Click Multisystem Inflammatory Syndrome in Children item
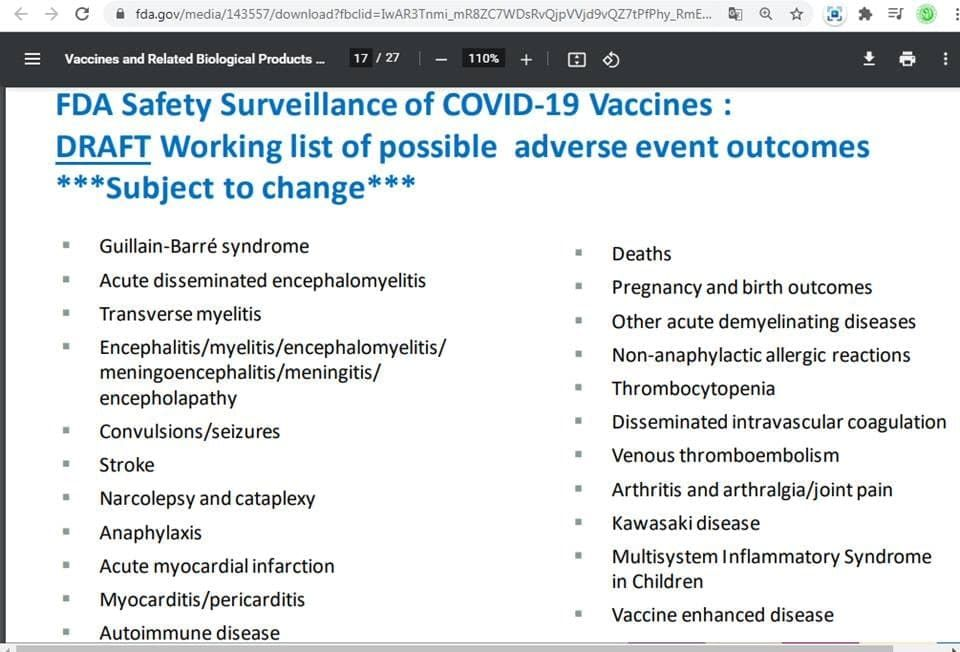This screenshot has height=652, width=960. pos(771,569)
